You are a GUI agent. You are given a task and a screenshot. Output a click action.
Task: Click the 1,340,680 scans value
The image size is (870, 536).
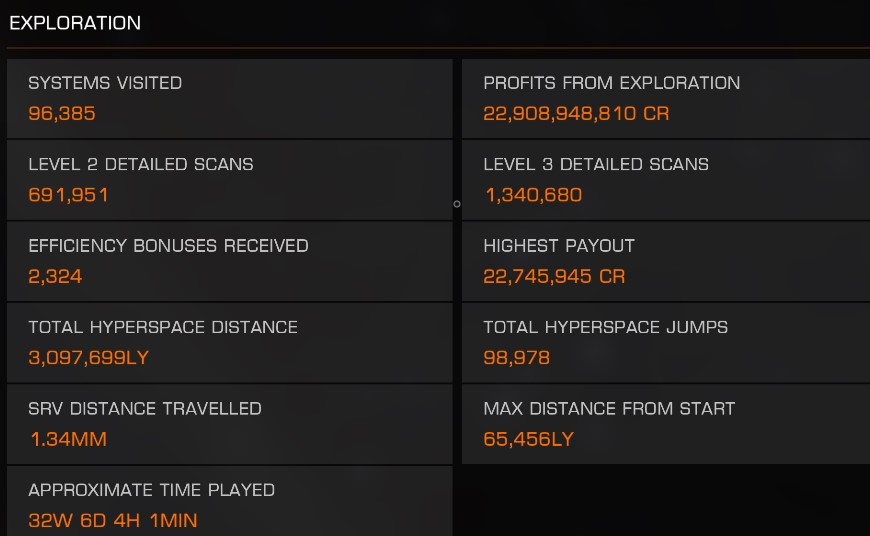534,195
